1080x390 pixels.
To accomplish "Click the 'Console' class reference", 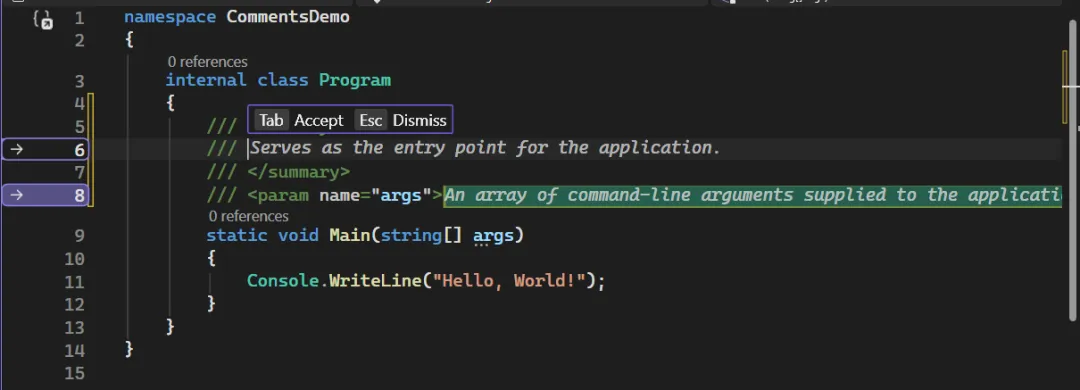I will pyautogui.click(x=283, y=281).
